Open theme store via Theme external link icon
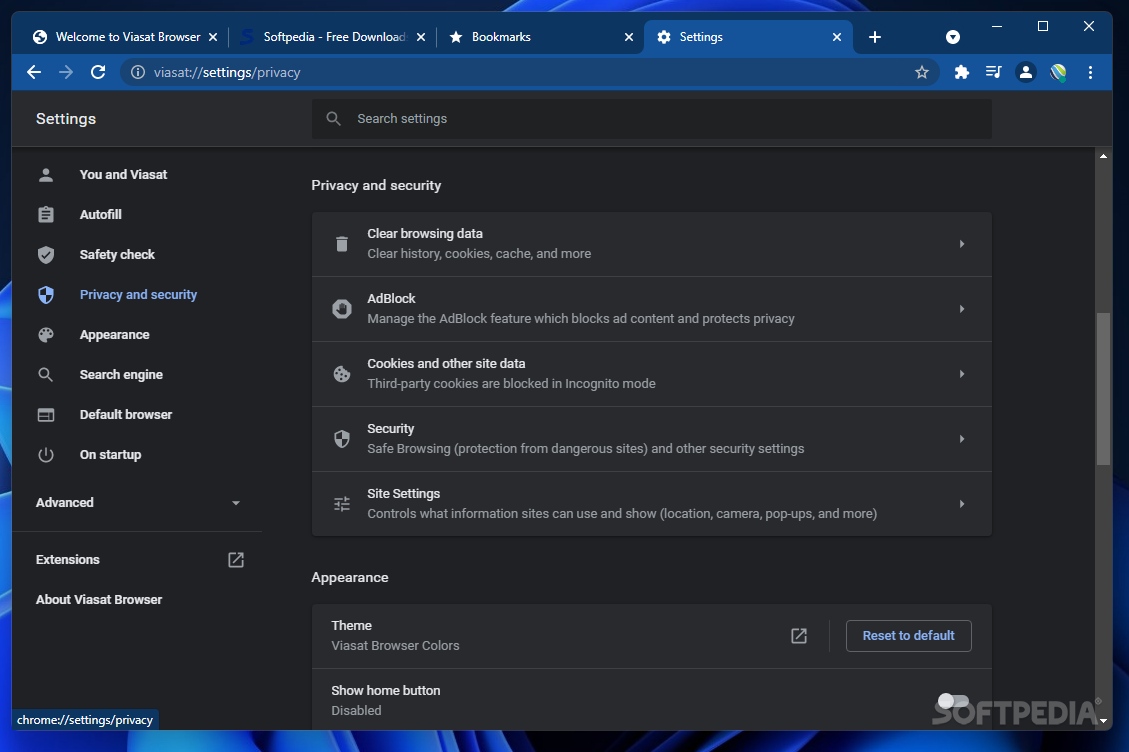This screenshot has height=752, width=1129. pos(799,636)
